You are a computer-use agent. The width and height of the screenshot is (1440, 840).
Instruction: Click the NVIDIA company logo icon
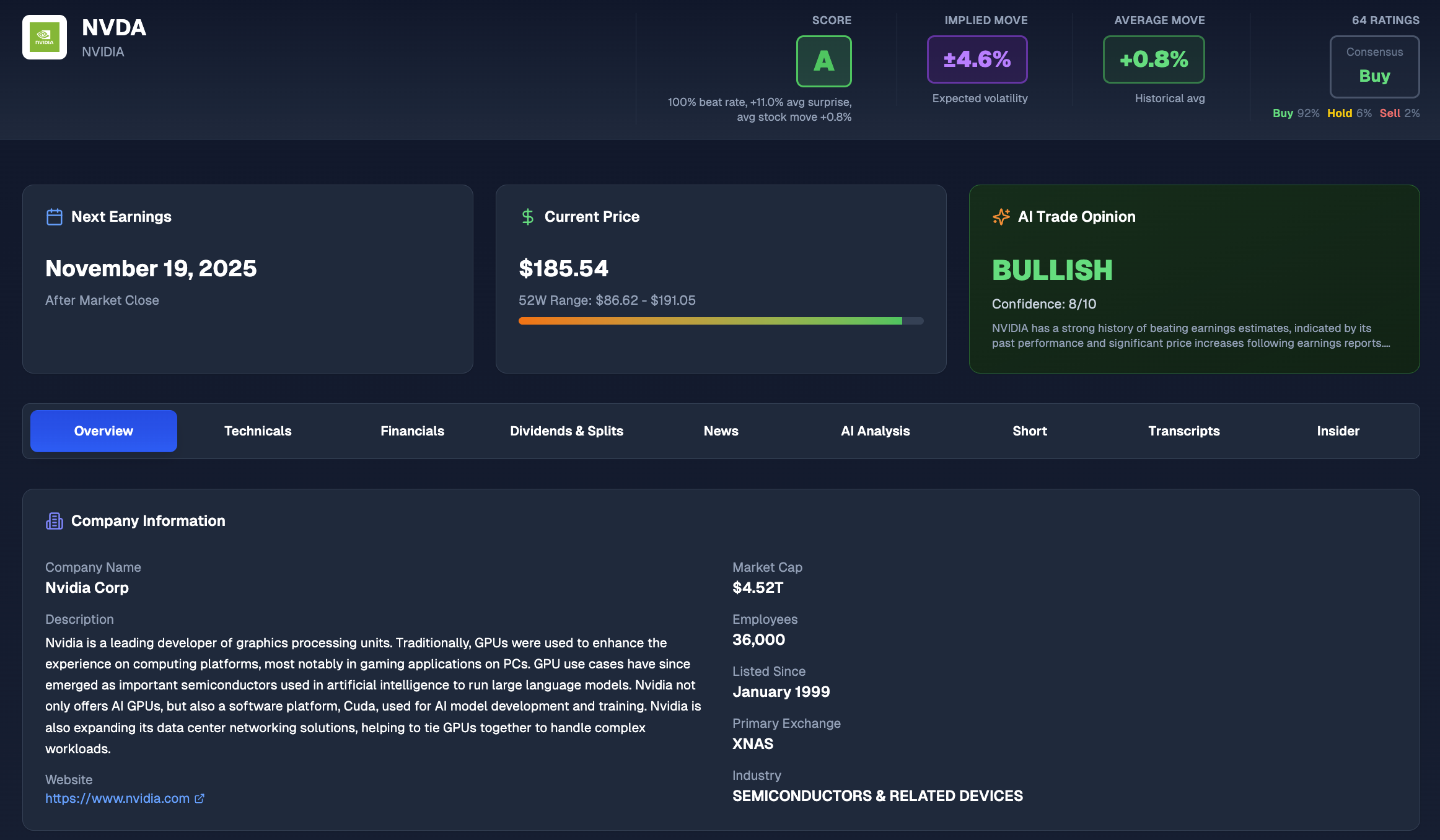44,37
